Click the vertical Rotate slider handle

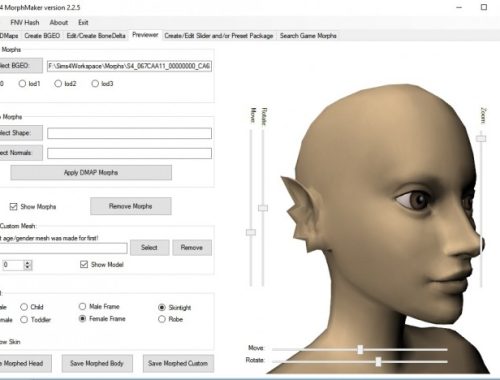click(263, 208)
